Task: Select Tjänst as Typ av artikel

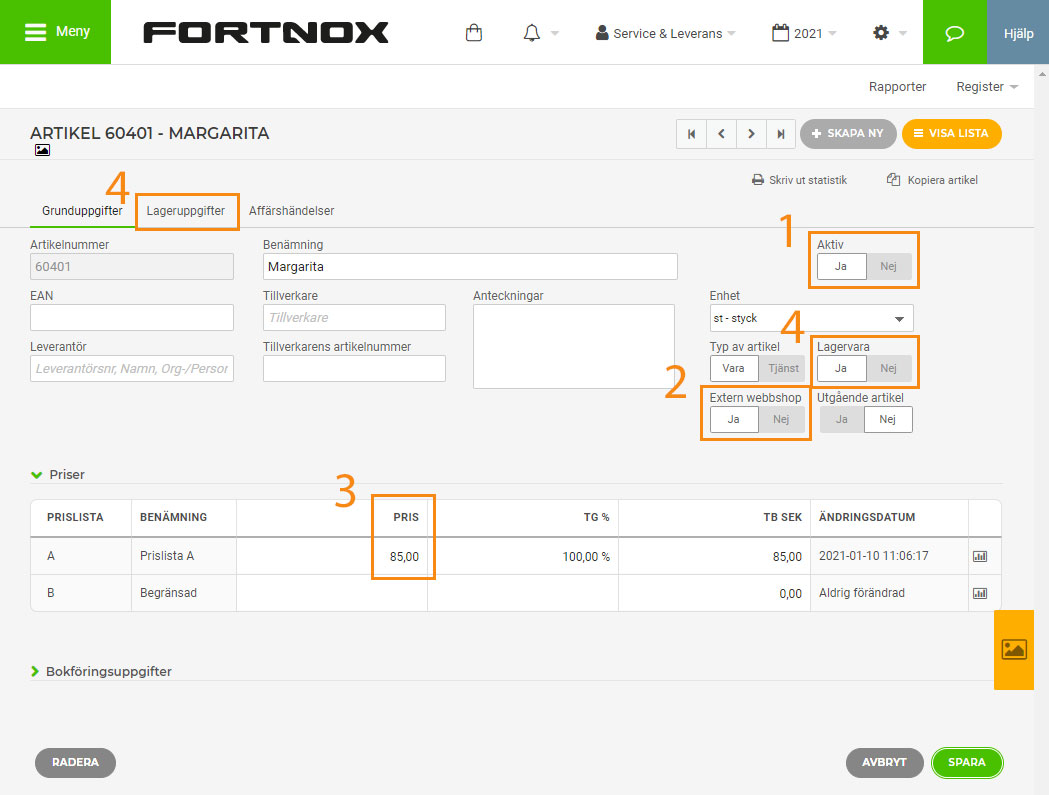Action: 783,368
